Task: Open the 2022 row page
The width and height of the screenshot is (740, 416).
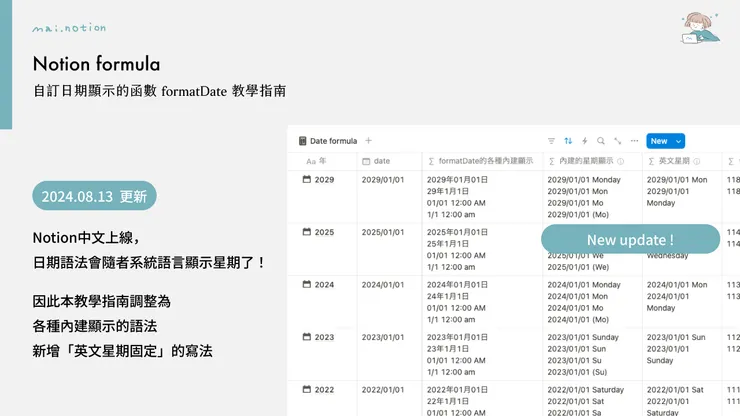Action: 324,390
